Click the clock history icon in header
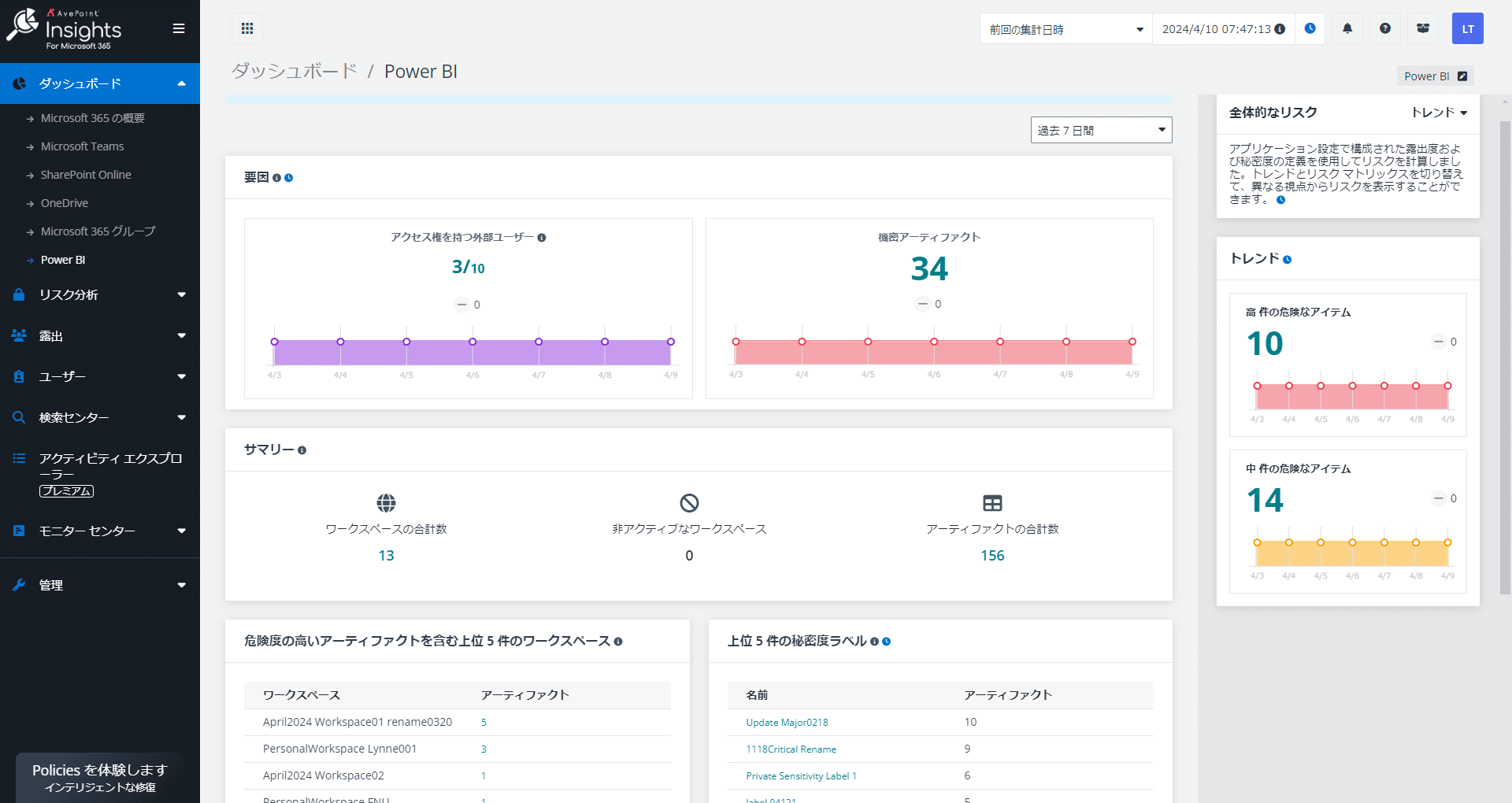 coord(1310,28)
